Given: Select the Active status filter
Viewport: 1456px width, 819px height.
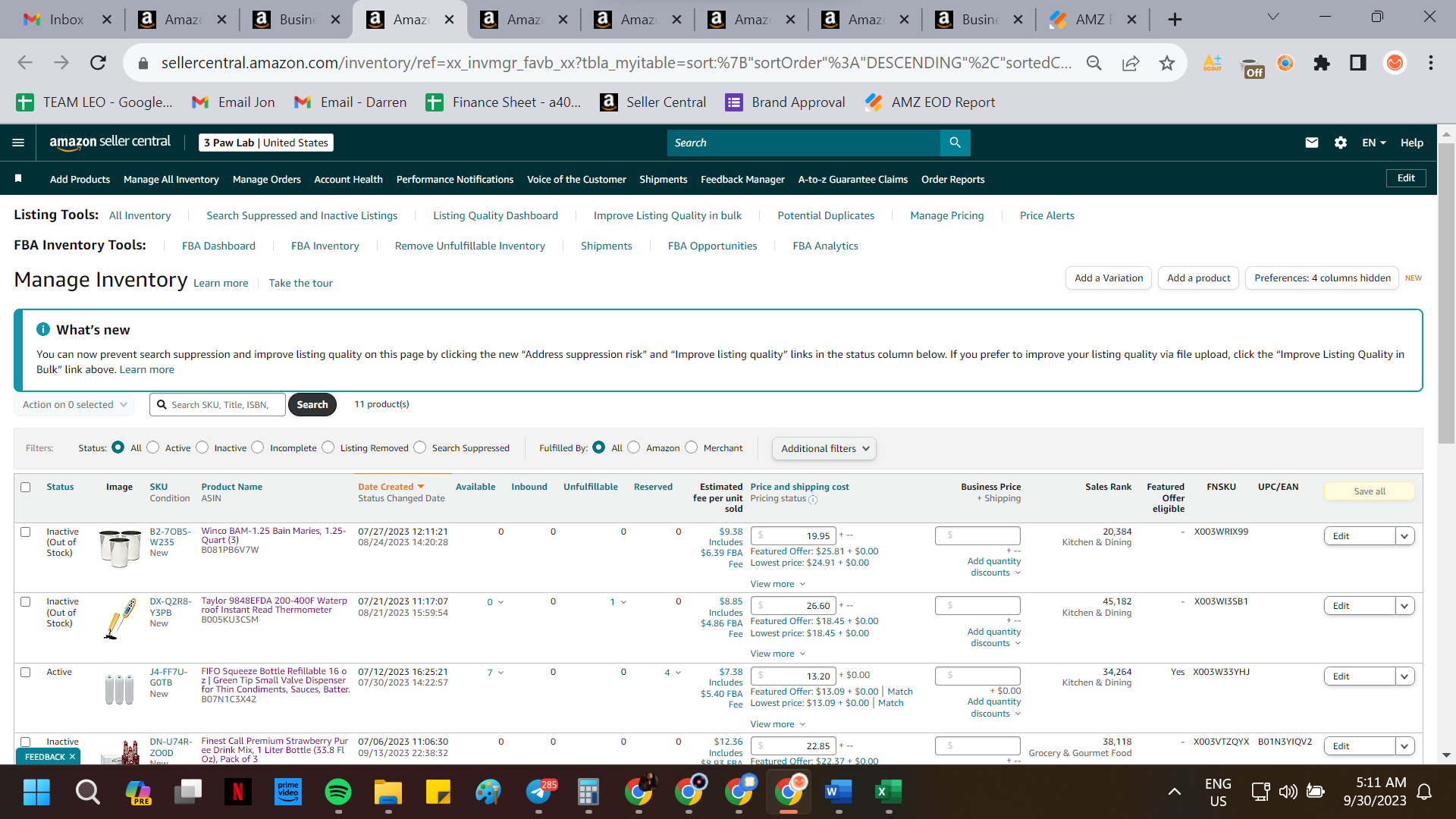Looking at the screenshot, I should click(x=153, y=447).
